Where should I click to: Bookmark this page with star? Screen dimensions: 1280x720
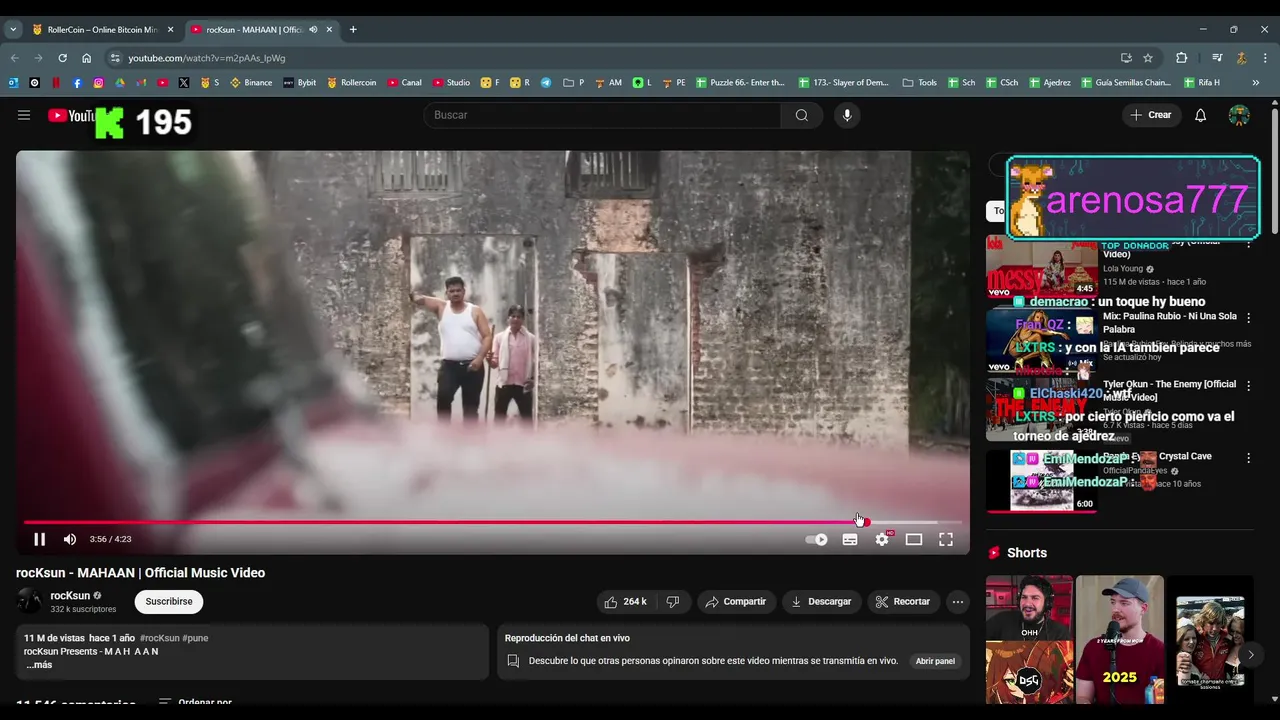tap(1148, 58)
